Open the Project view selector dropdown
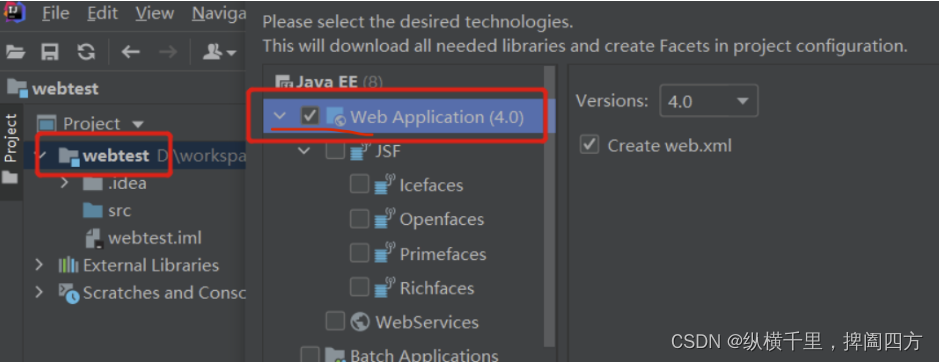The image size is (939, 362). (90, 124)
